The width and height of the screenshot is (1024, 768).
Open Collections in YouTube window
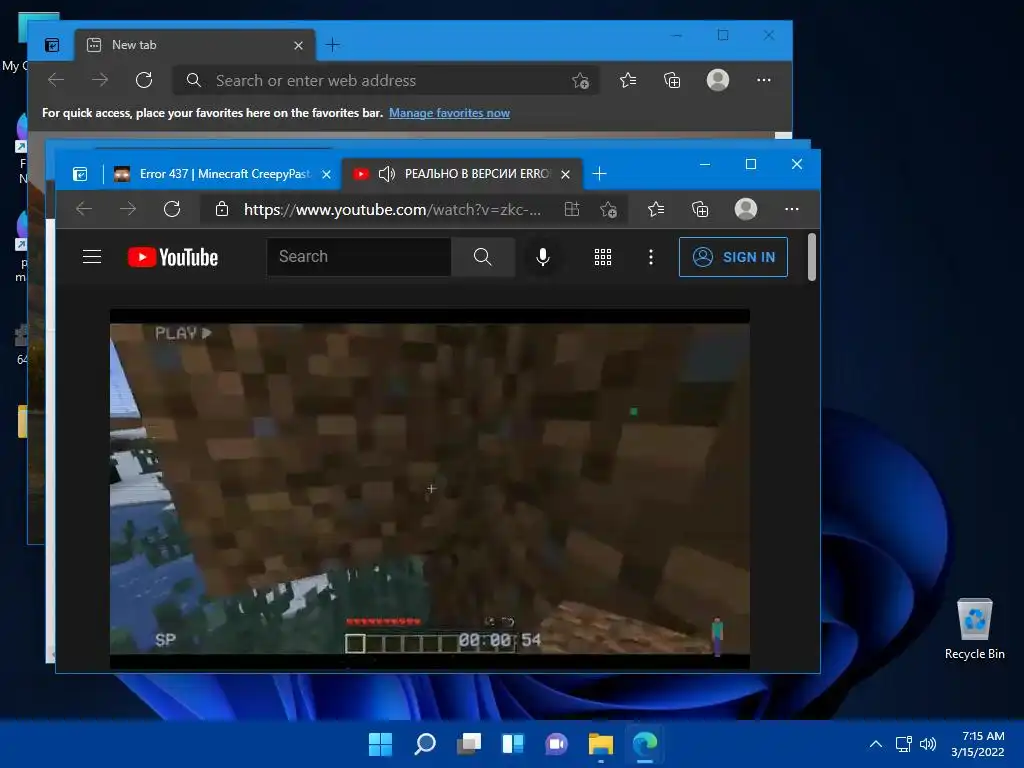(x=699, y=209)
